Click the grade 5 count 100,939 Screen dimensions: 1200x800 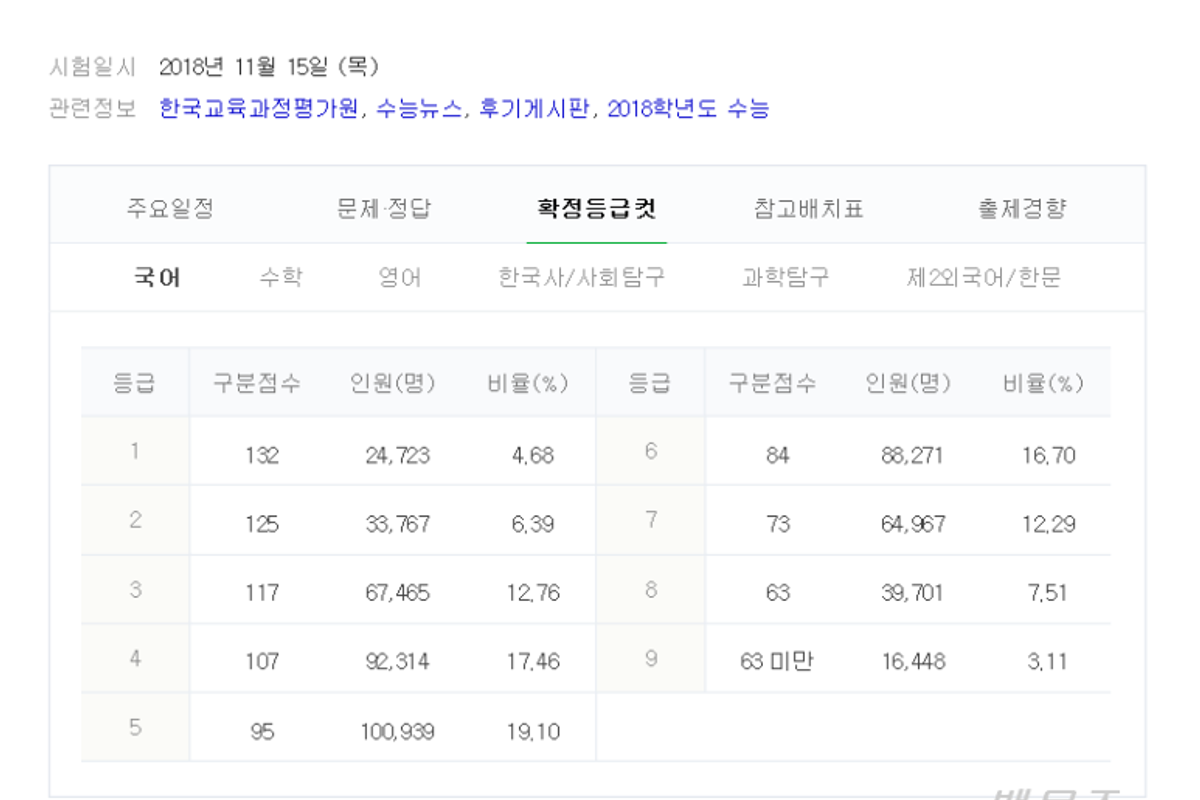(x=397, y=732)
